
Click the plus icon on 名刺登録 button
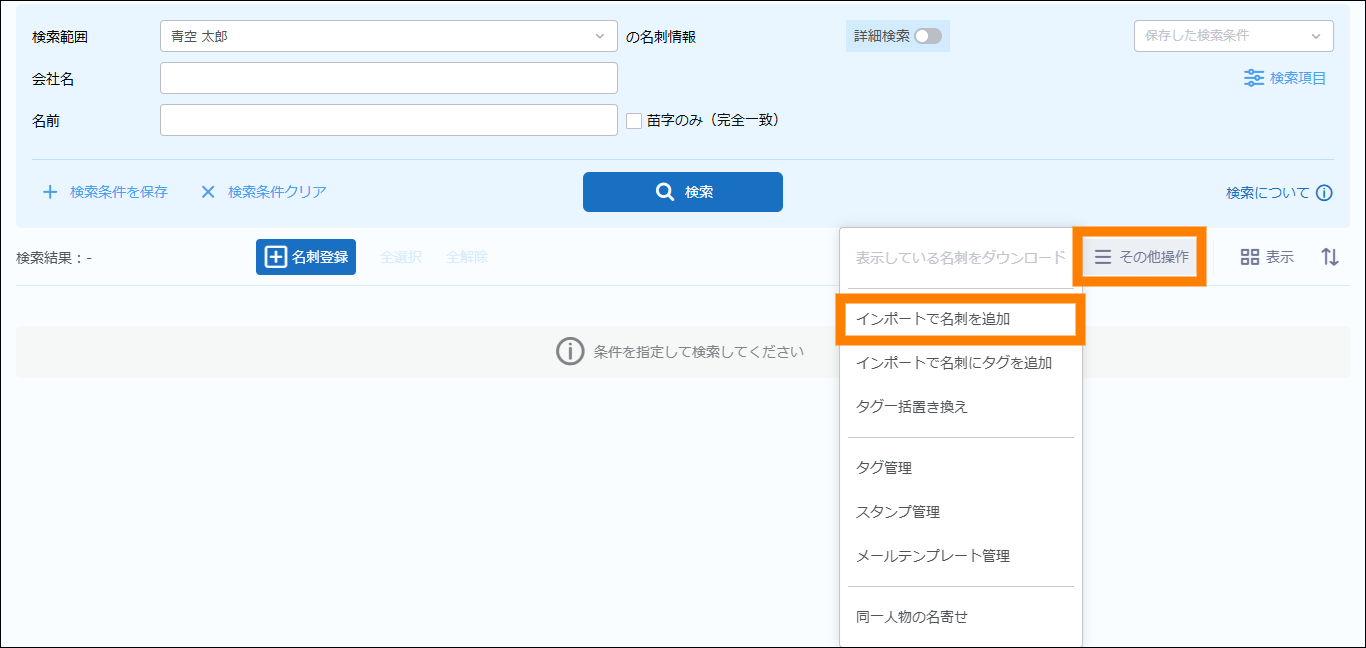275,257
